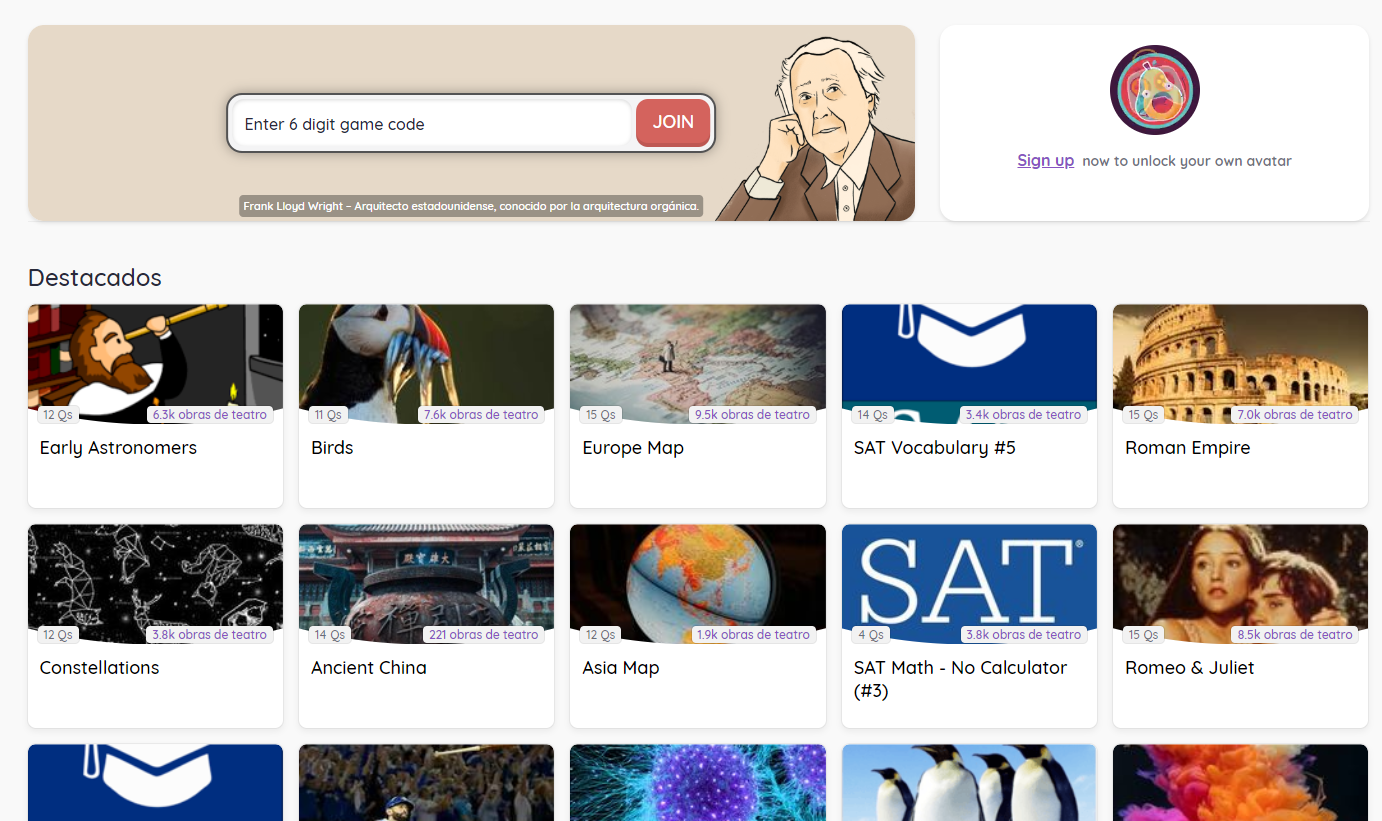Screen dimensions: 1382x821
Task: Select the Roman Empire Colosseum thumbnail
Action: pyautogui.click(x=1240, y=364)
